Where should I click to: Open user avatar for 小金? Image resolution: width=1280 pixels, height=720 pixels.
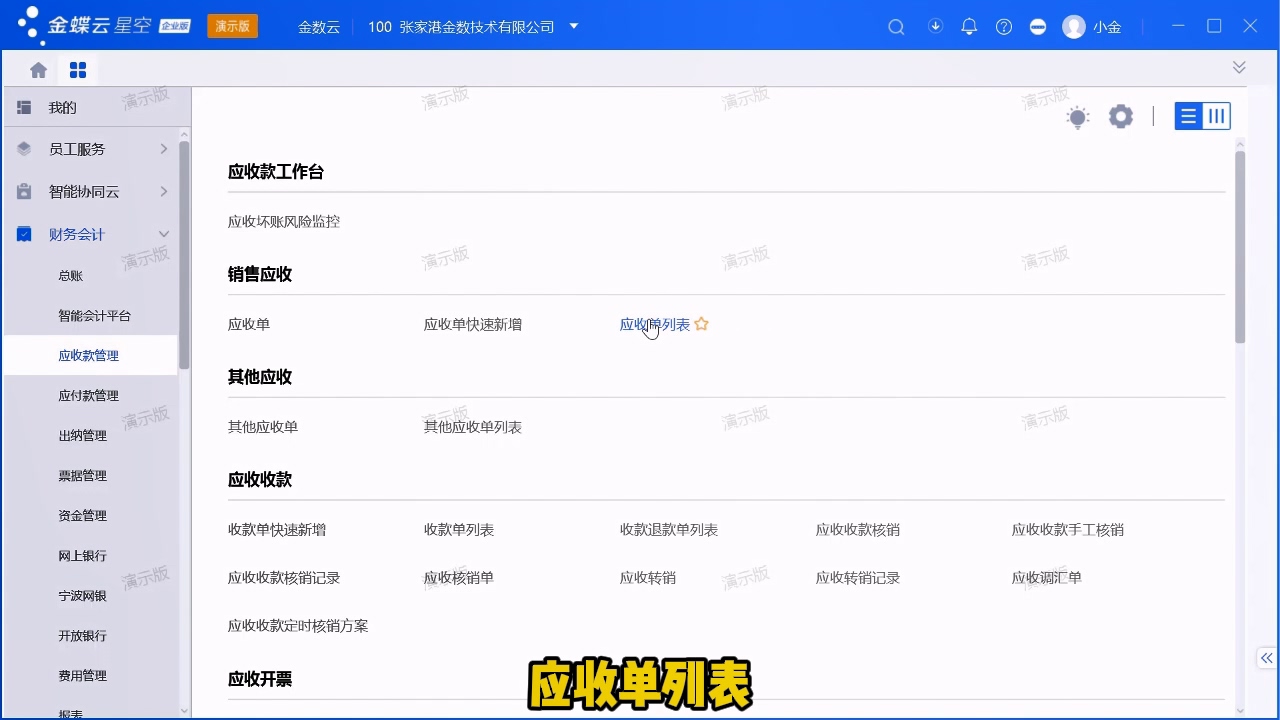[x=1074, y=27]
